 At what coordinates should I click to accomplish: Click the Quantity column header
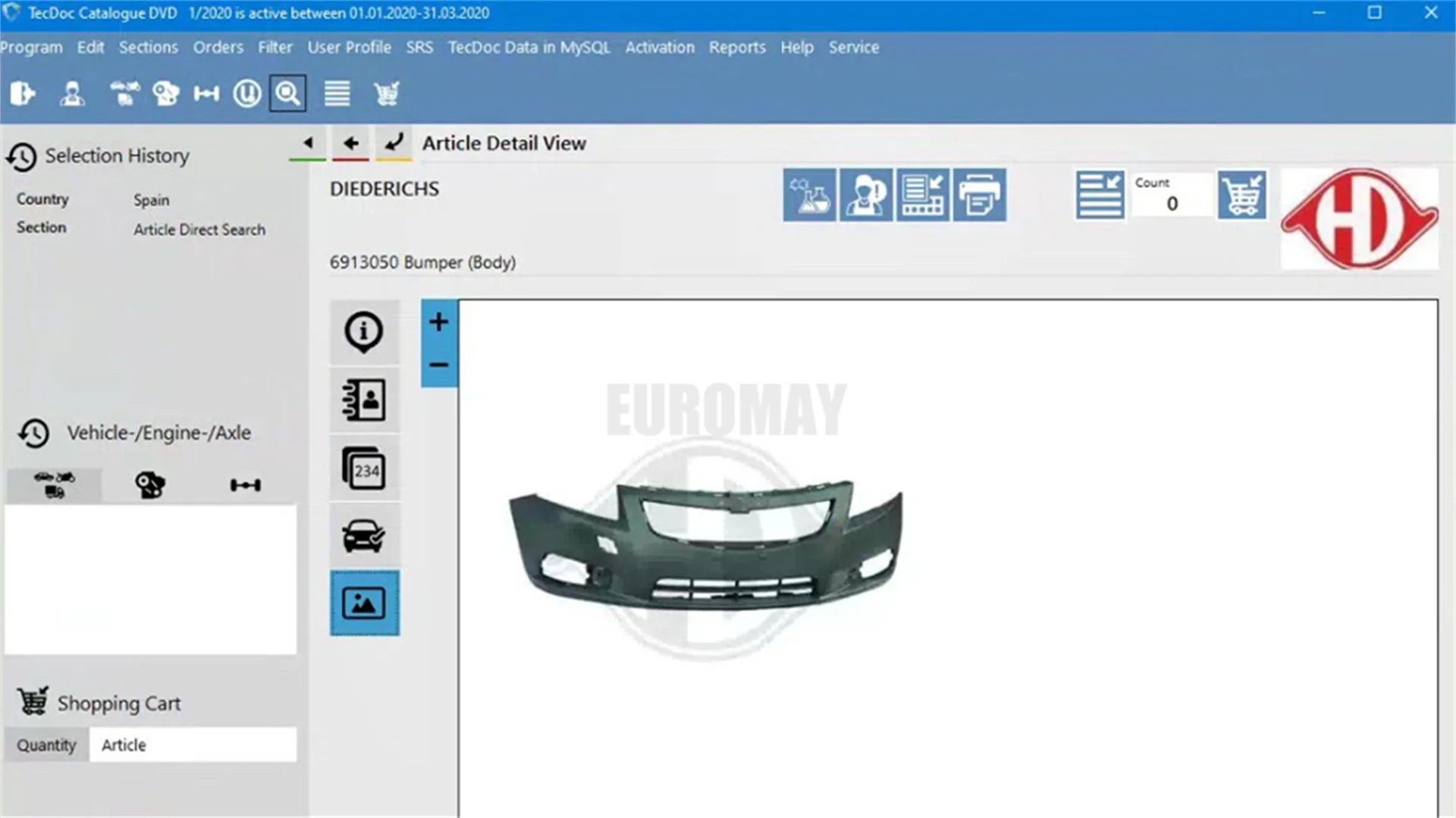point(46,745)
